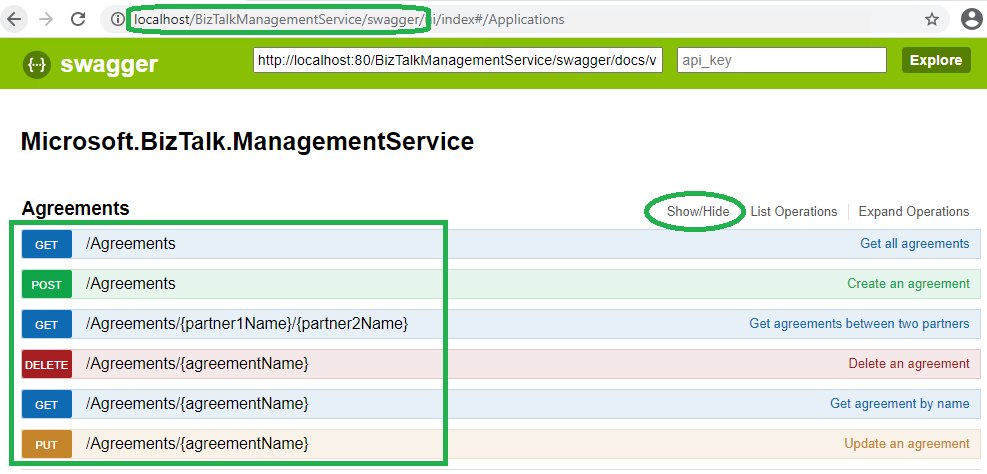Image resolution: width=987 pixels, height=474 pixels.
Task: Click Expand Operations for Agreements
Action: [914, 212]
